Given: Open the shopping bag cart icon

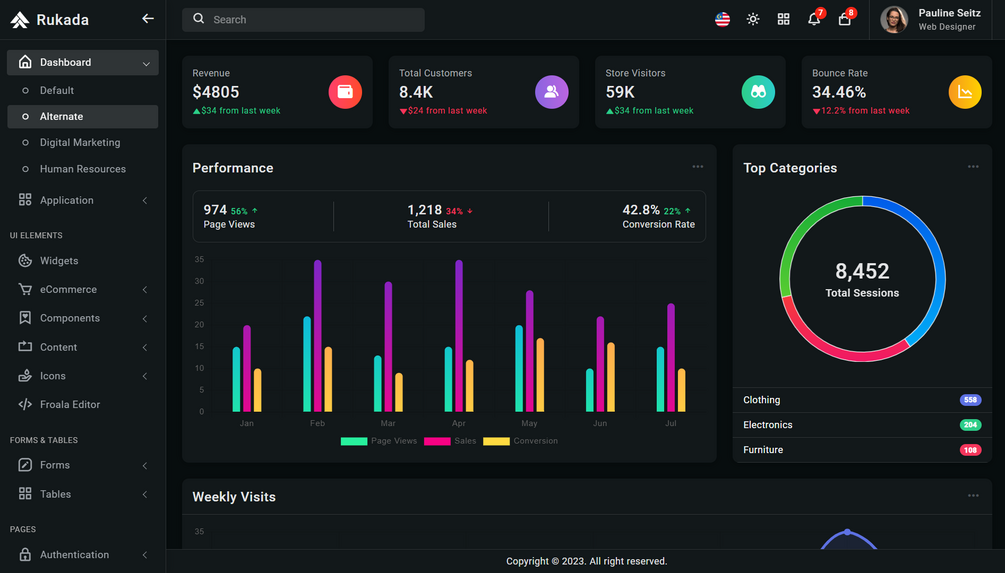Looking at the screenshot, I should coord(846,17).
